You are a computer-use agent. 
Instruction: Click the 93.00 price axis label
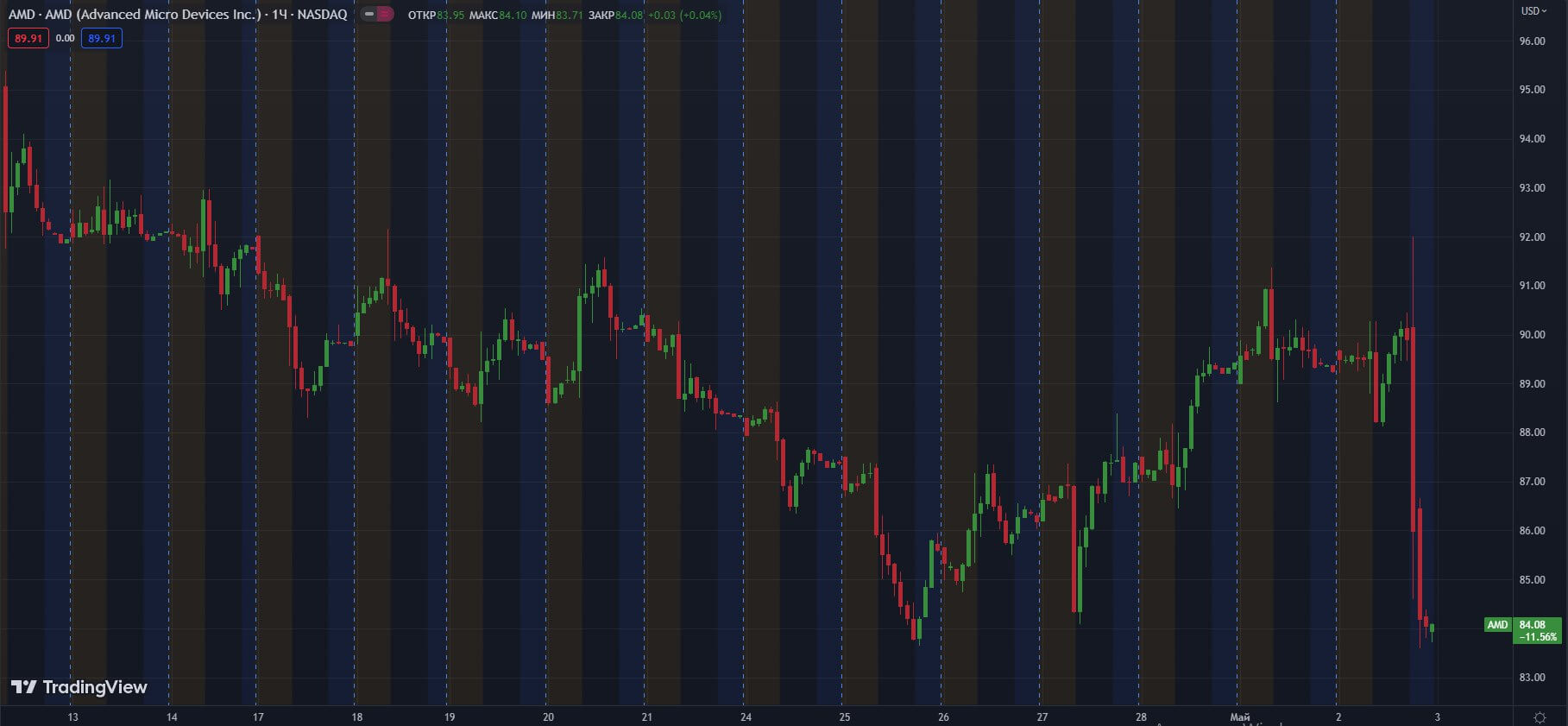1532,187
